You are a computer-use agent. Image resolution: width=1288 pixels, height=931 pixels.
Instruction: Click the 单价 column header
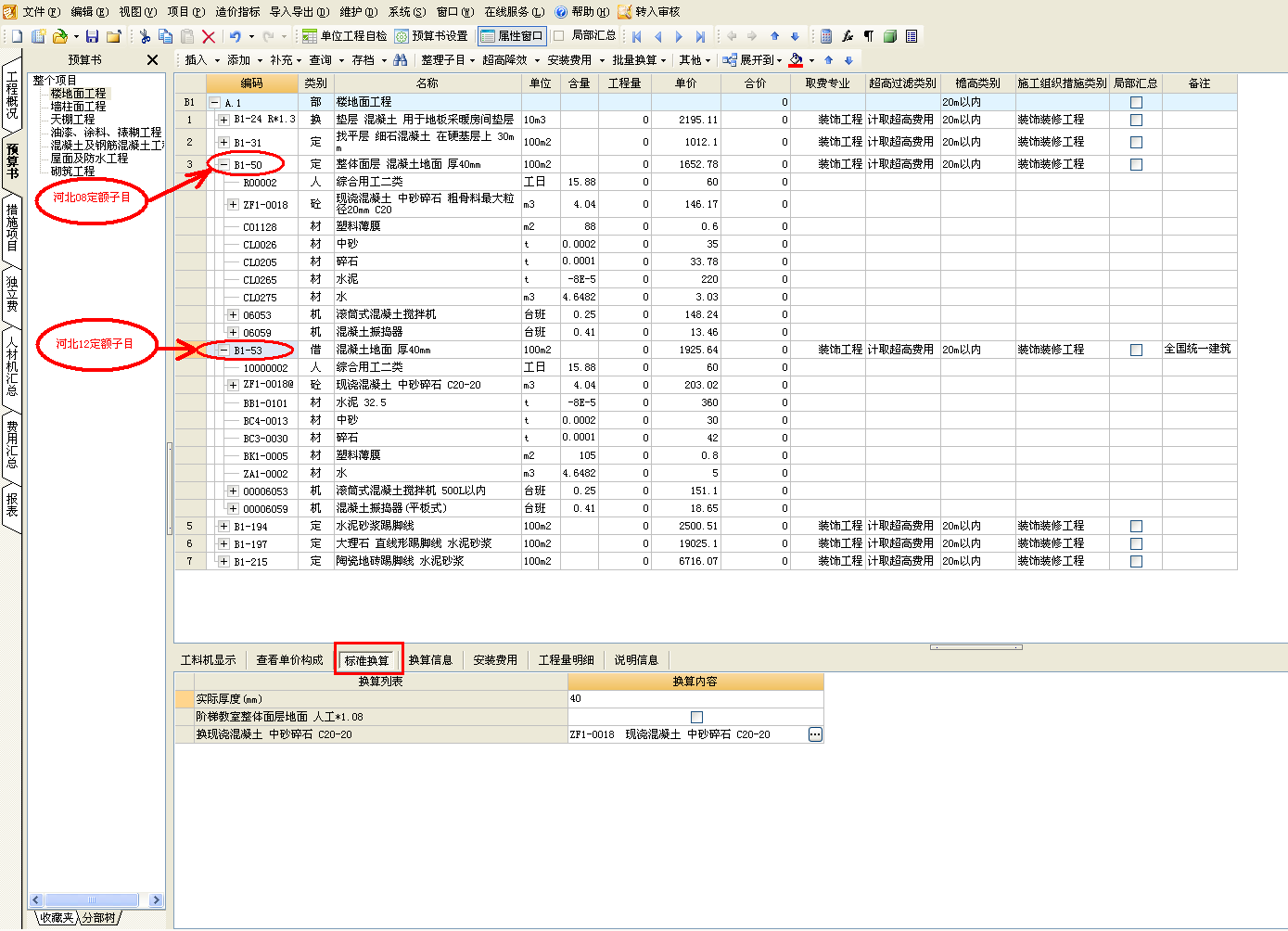[x=685, y=83]
